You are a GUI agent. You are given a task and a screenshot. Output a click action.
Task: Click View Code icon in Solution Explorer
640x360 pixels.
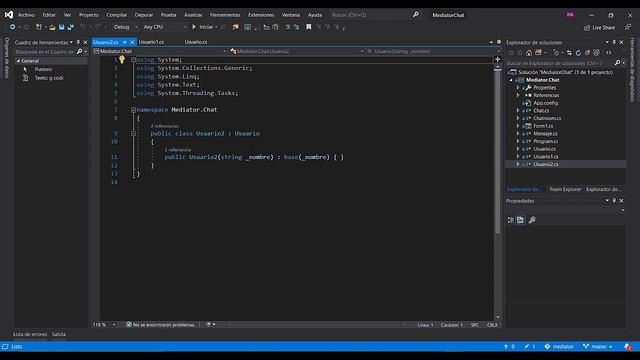click(x=609, y=53)
